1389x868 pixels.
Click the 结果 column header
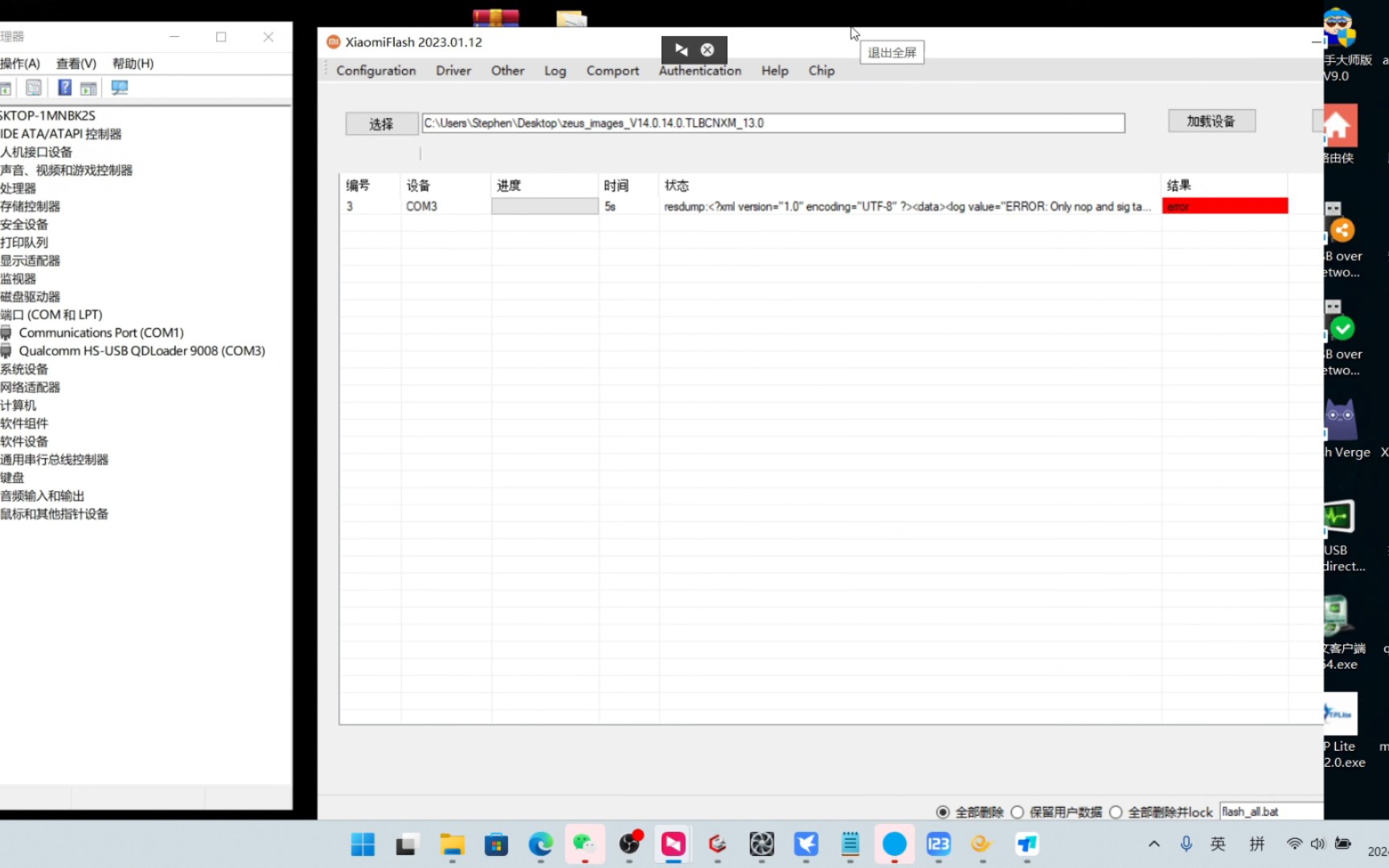pyautogui.click(x=1179, y=186)
